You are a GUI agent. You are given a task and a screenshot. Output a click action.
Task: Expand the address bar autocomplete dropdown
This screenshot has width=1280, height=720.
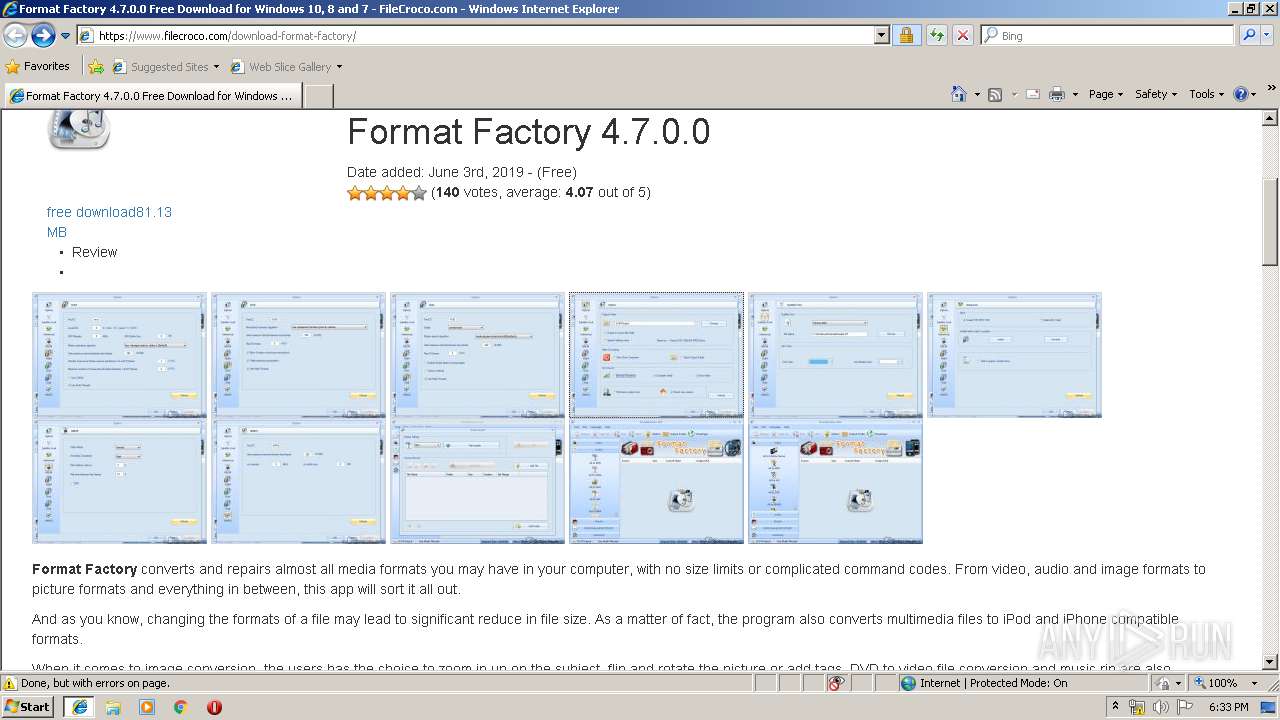tap(881, 36)
